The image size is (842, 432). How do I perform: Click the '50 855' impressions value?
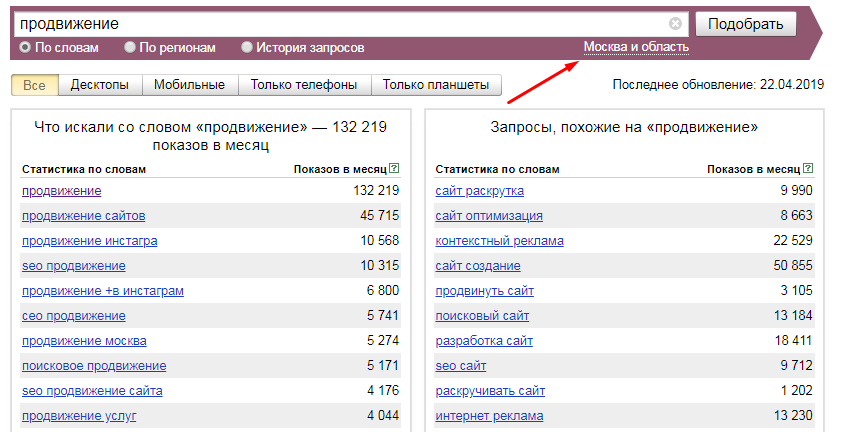pos(793,265)
